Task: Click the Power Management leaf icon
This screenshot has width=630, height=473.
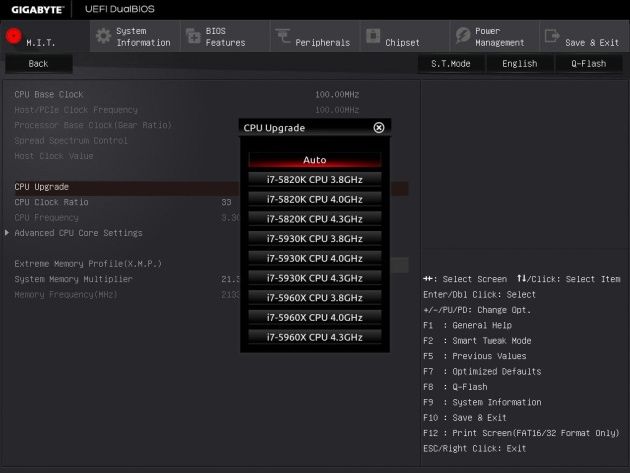Action: tap(463, 35)
